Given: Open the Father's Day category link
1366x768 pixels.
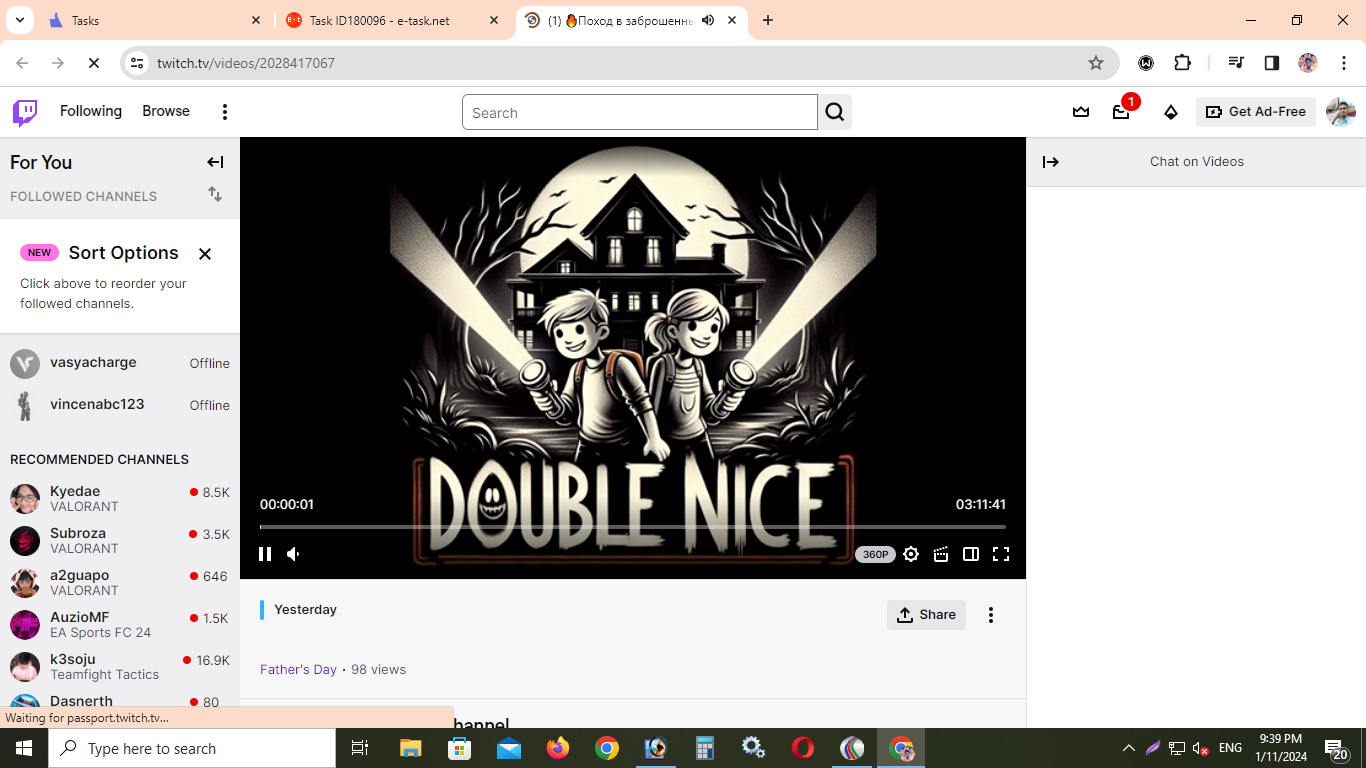Looking at the screenshot, I should click(298, 669).
